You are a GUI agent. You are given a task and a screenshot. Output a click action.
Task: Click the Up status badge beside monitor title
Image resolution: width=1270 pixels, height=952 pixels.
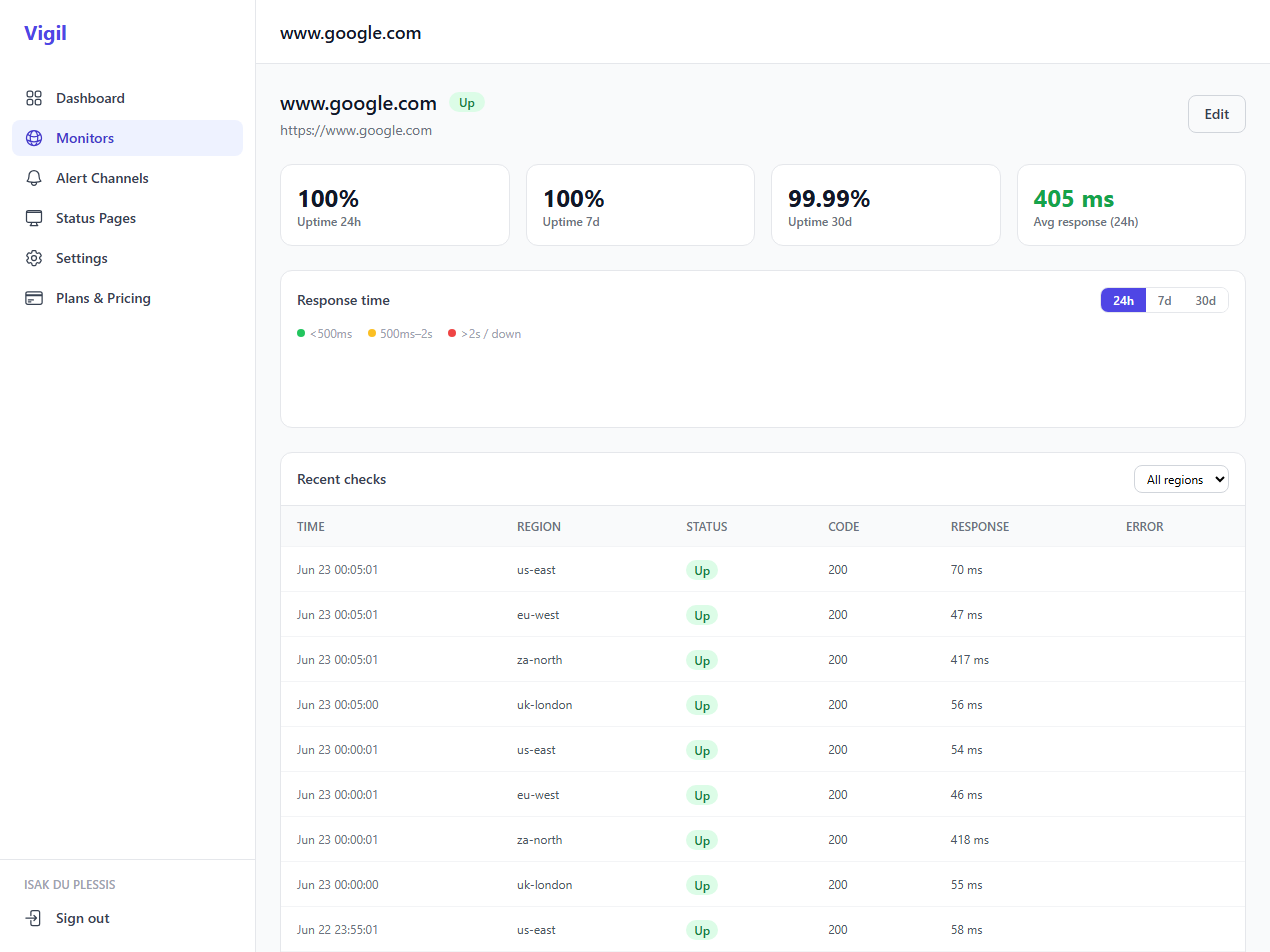click(x=466, y=103)
